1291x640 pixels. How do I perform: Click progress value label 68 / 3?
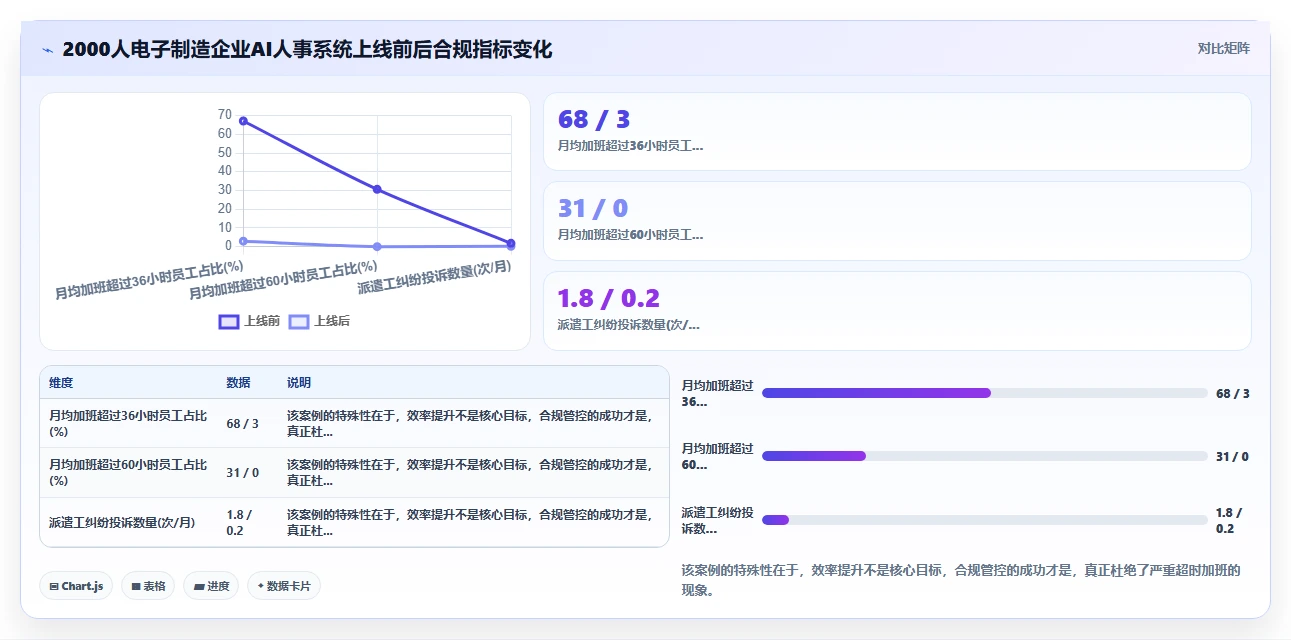pos(1233,393)
